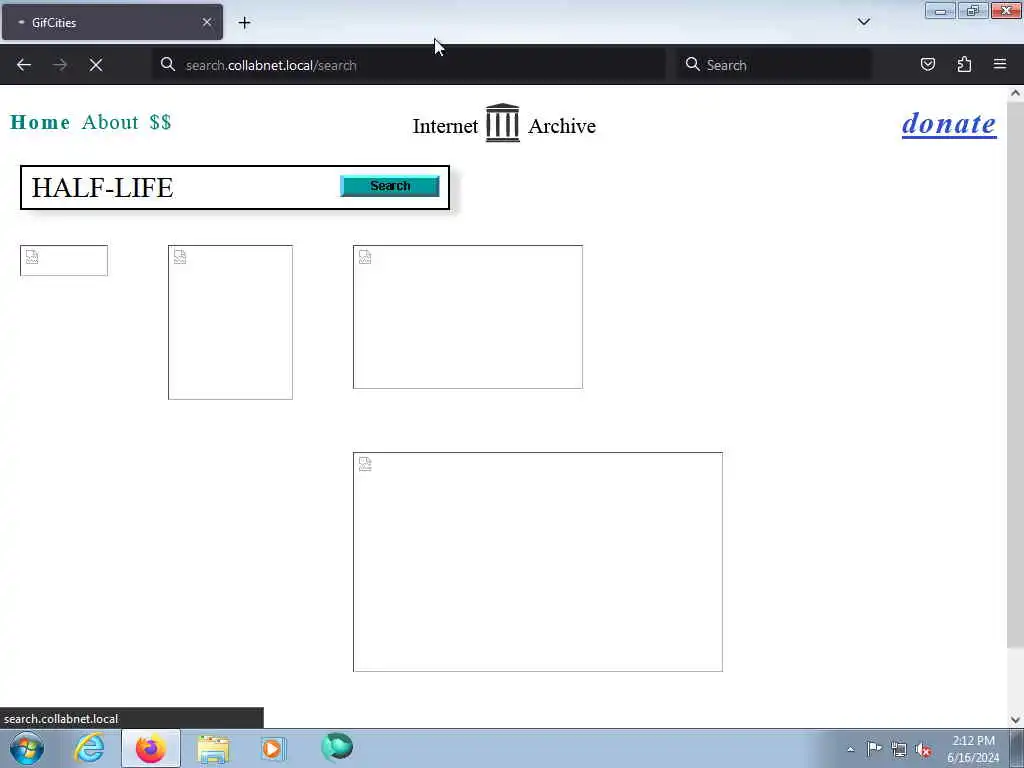Click the Internet Archive pillar logo
This screenshot has height=768, width=1024.
coord(502,123)
